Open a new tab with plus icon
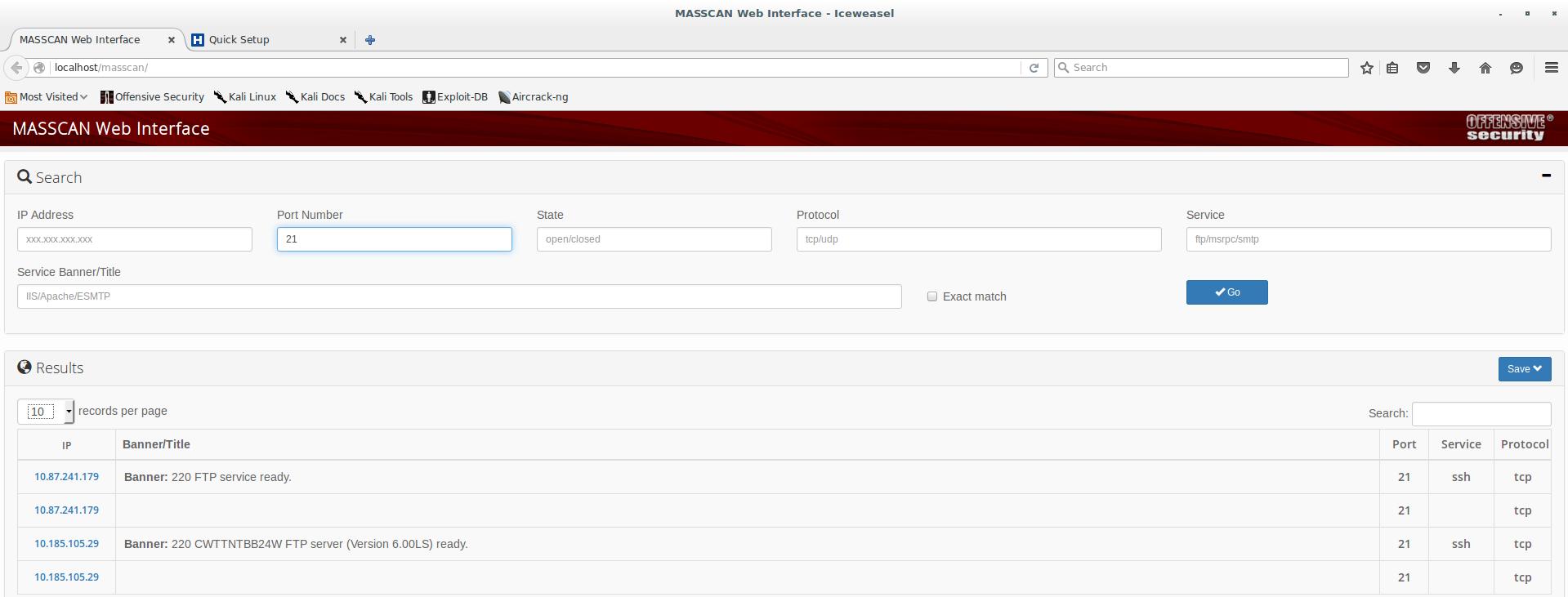The width and height of the screenshot is (1568, 597). [x=370, y=39]
